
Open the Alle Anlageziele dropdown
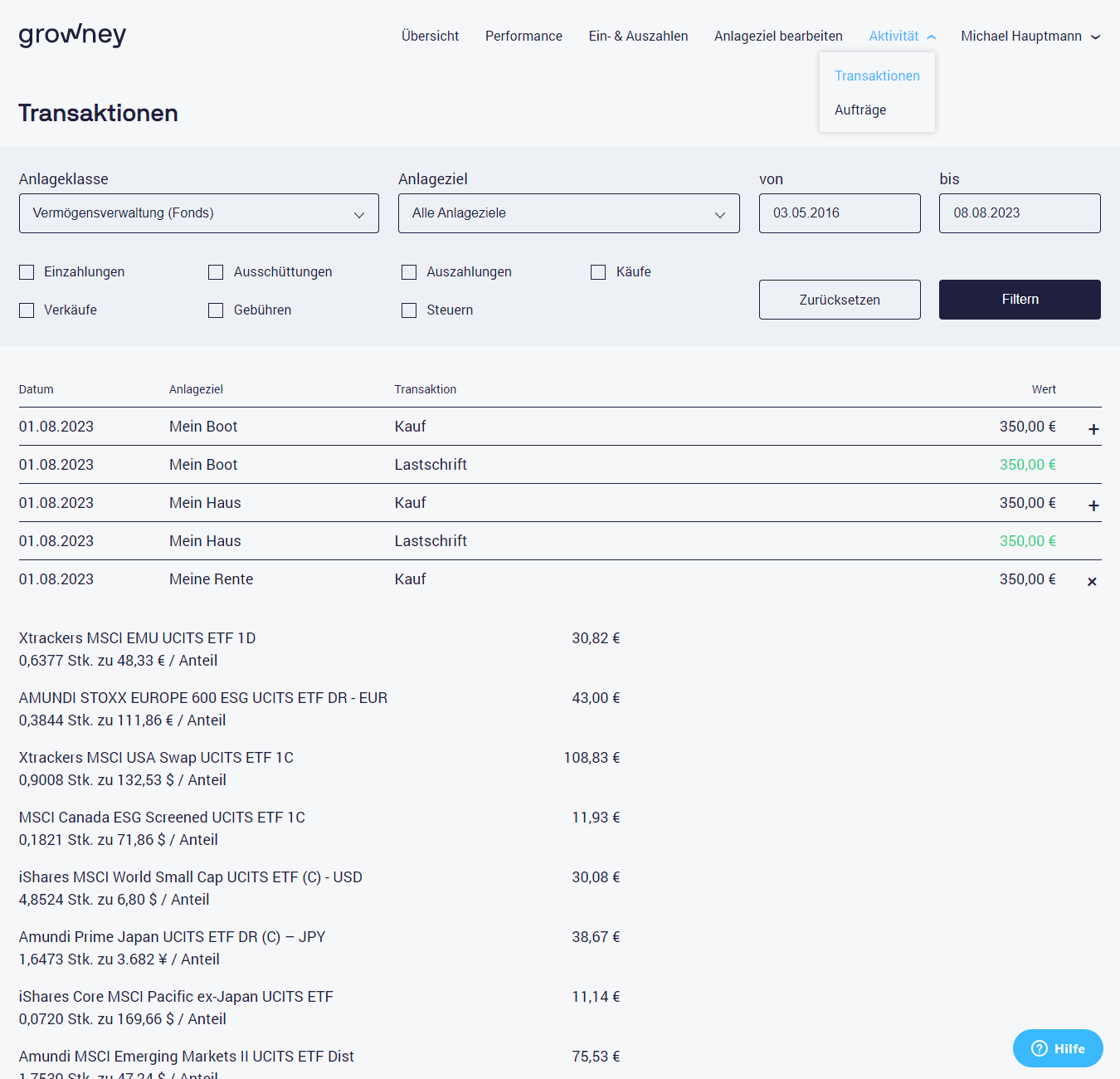(569, 213)
